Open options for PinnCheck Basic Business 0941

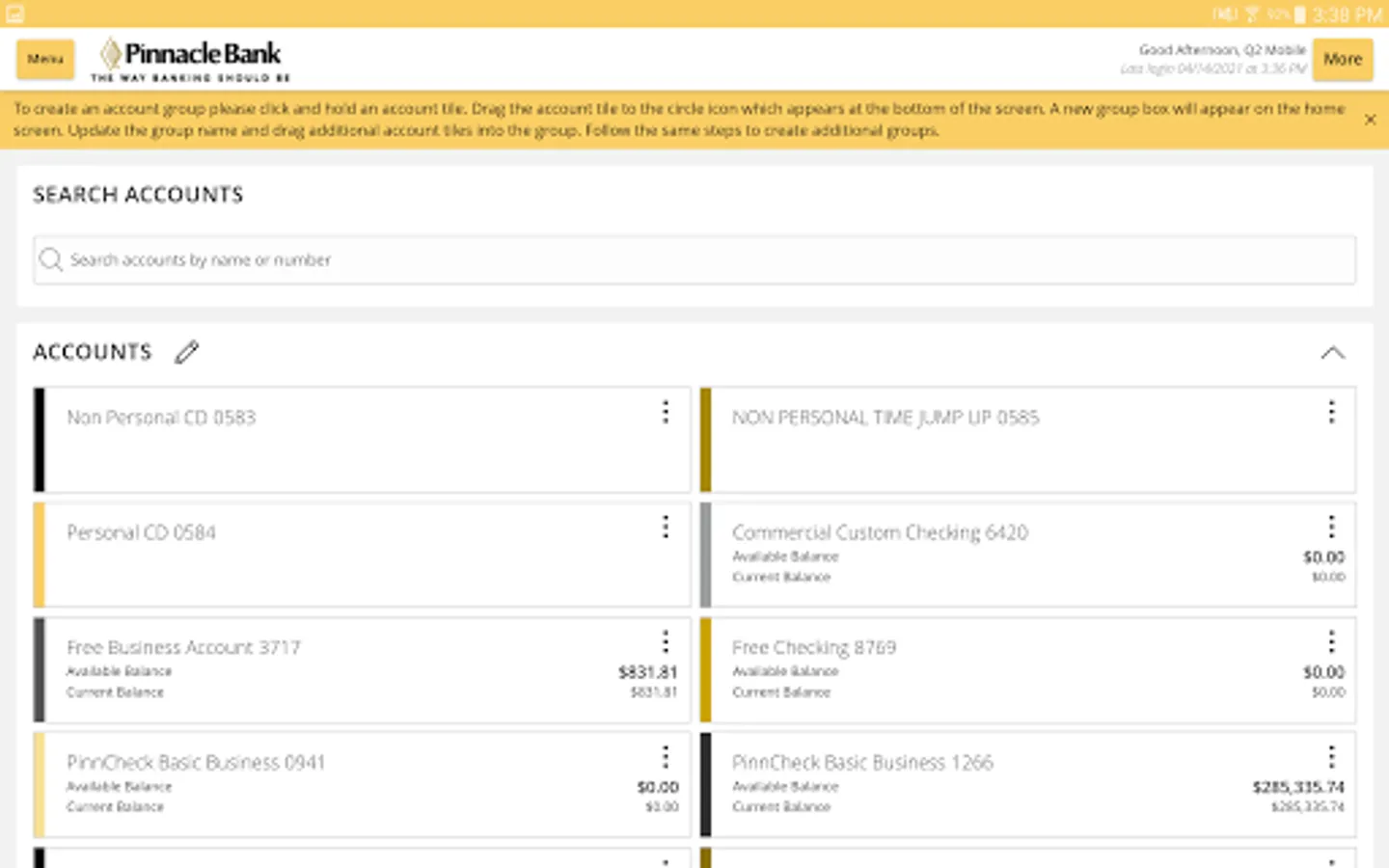(x=666, y=757)
